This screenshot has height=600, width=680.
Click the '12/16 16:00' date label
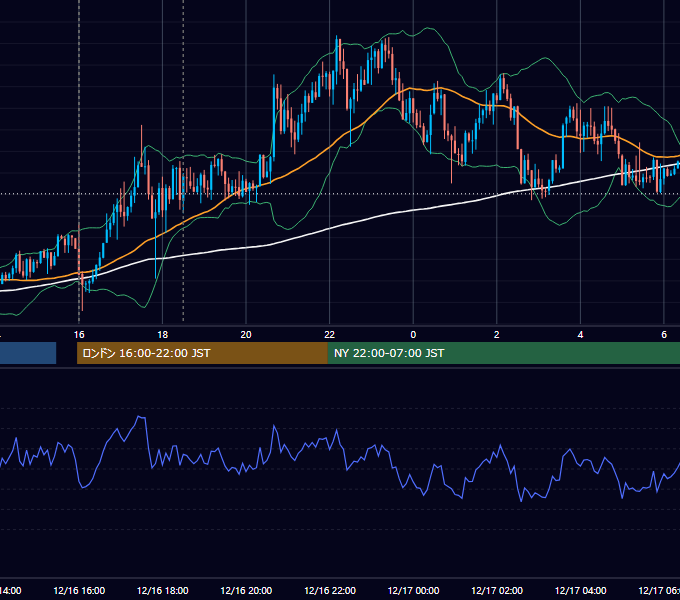pos(79,590)
